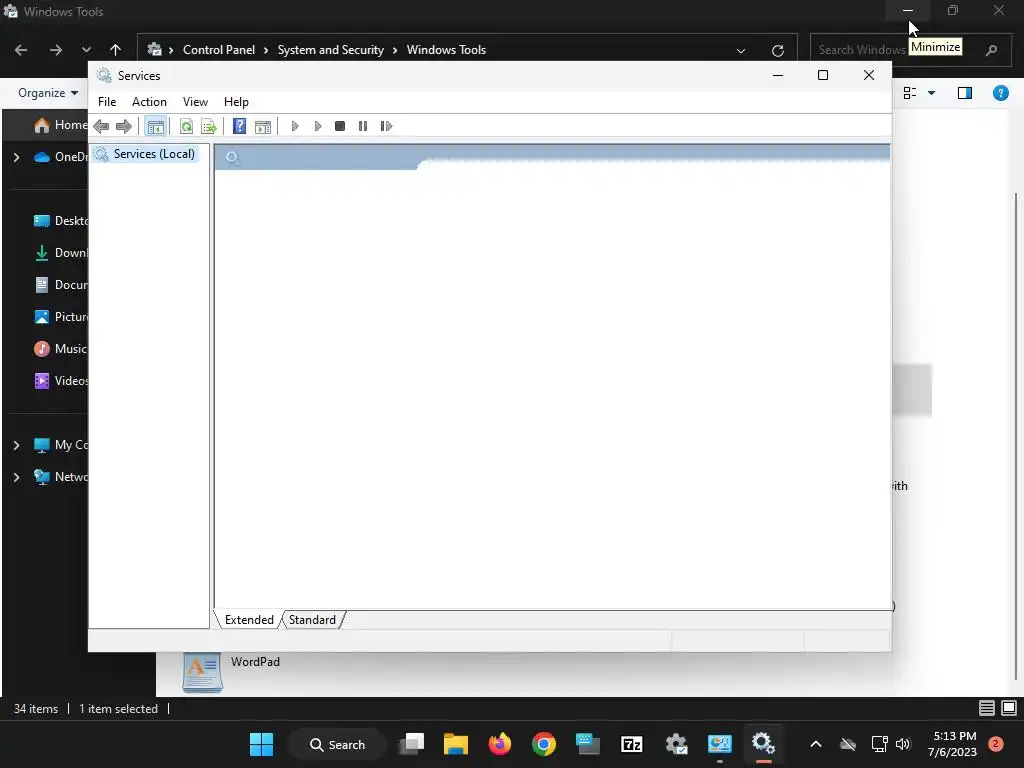Image resolution: width=1024 pixels, height=768 pixels.
Task: Open notification badge showing 2
Action: [x=996, y=744]
